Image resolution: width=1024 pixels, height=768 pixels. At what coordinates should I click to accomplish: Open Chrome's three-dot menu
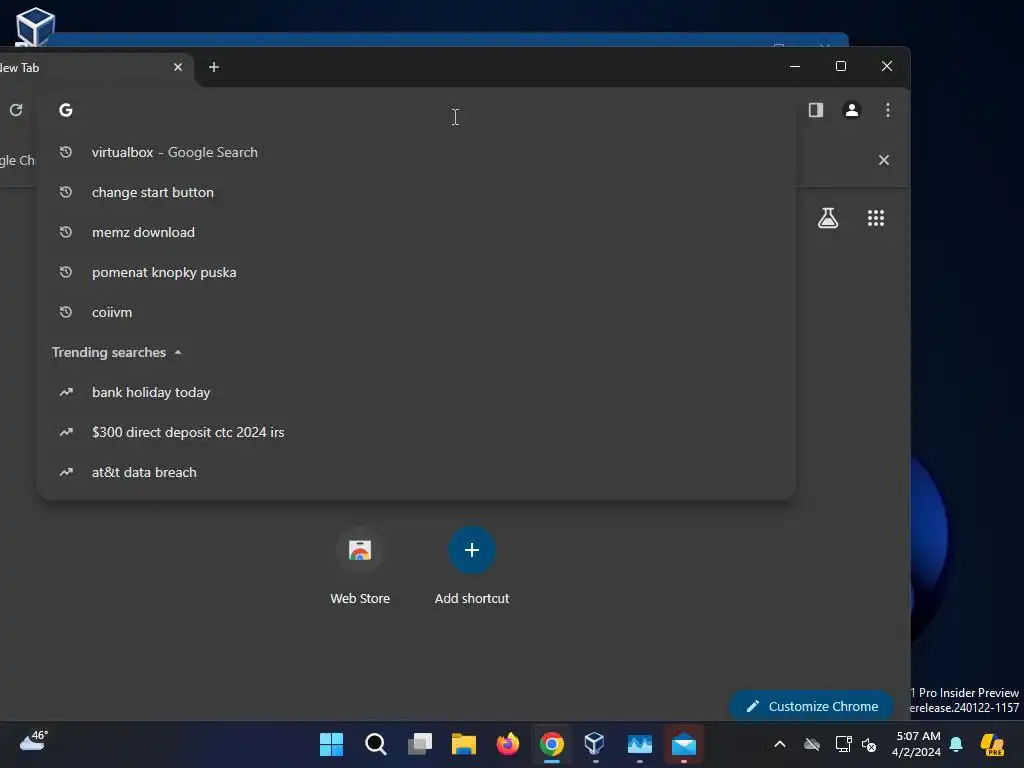888,110
